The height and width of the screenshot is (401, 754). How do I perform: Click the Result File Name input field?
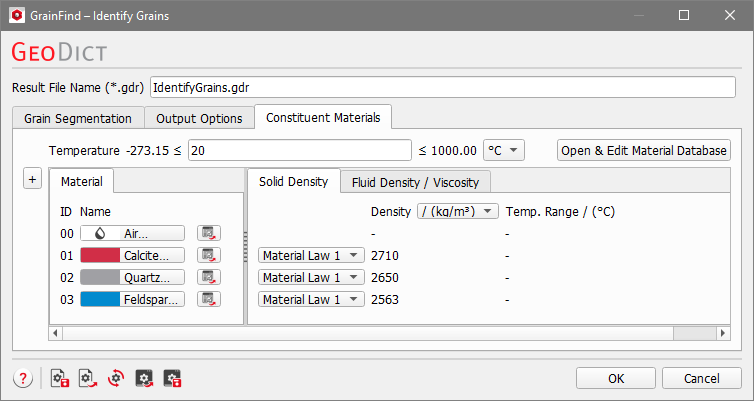point(443,87)
